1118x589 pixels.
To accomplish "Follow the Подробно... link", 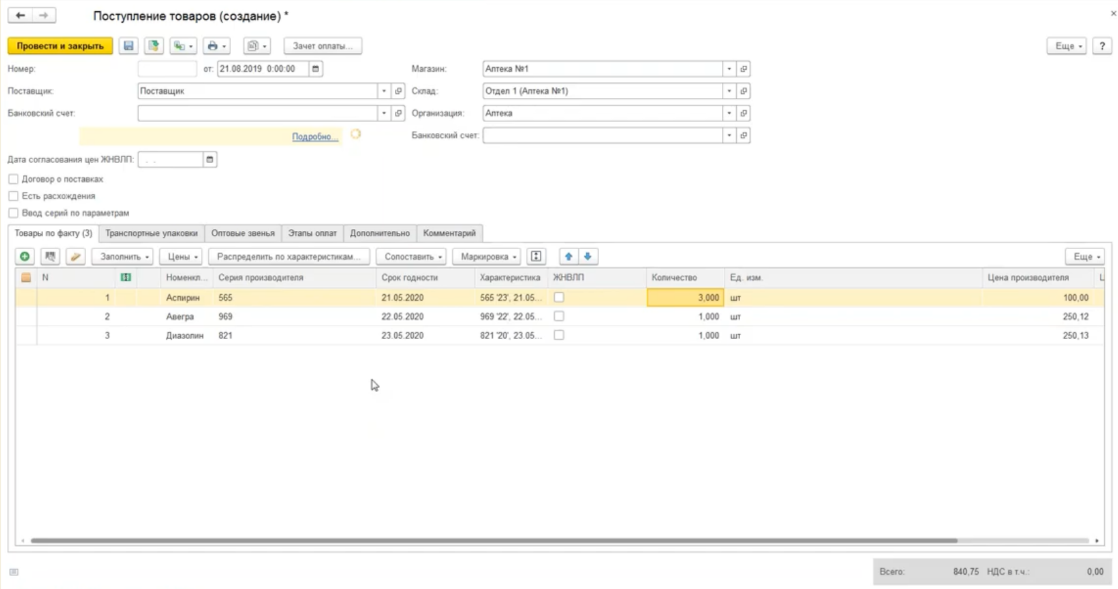I will 315,137.
